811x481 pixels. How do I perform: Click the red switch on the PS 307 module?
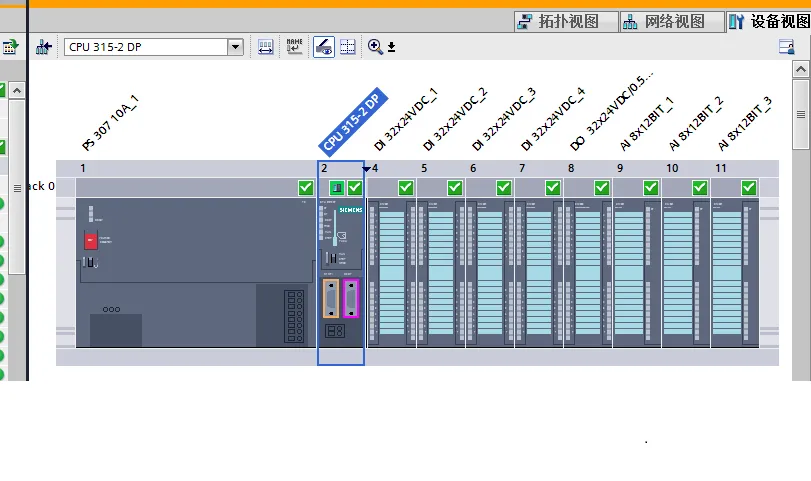click(91, 240)
